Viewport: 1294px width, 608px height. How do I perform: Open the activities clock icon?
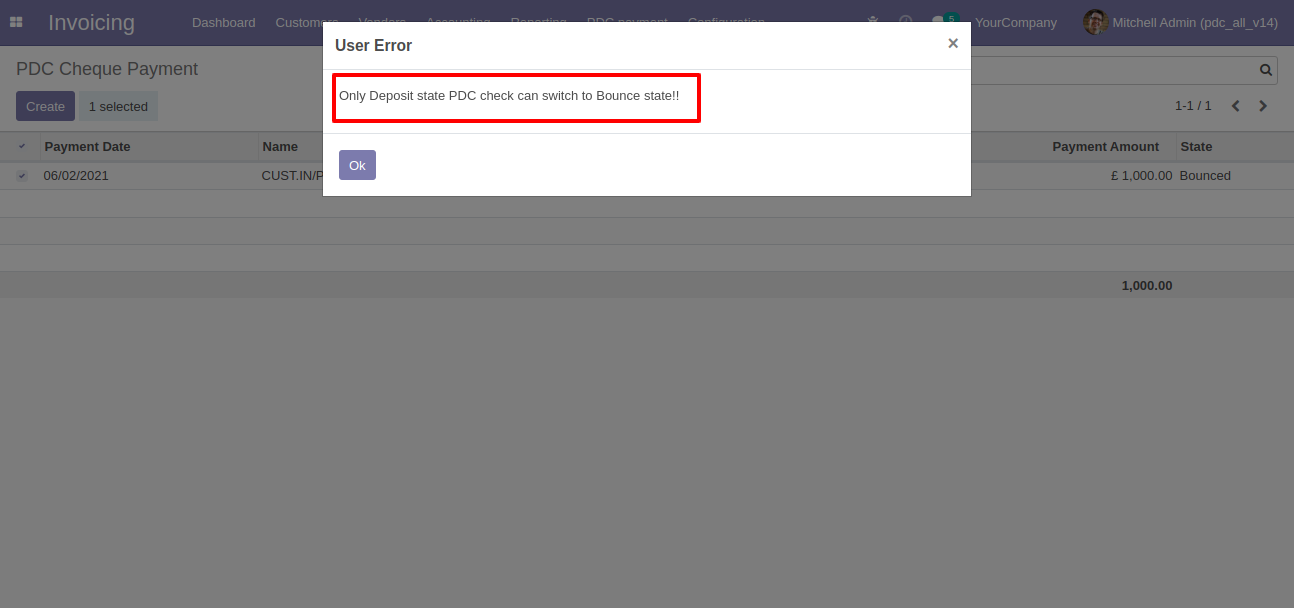click(x=906, y=22)
